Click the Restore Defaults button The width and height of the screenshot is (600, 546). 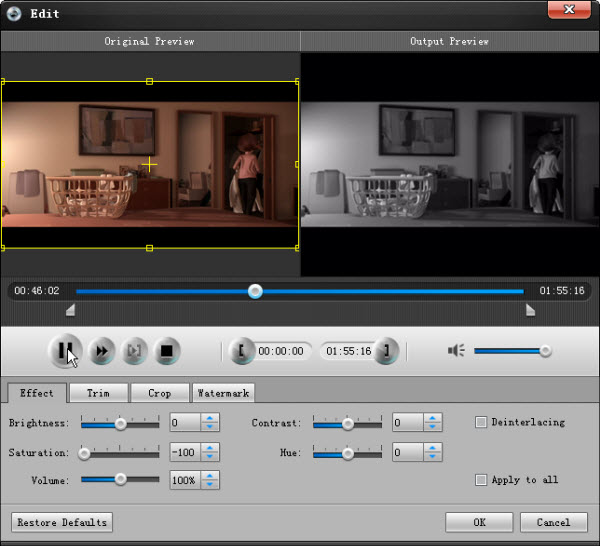coord(62,522)
